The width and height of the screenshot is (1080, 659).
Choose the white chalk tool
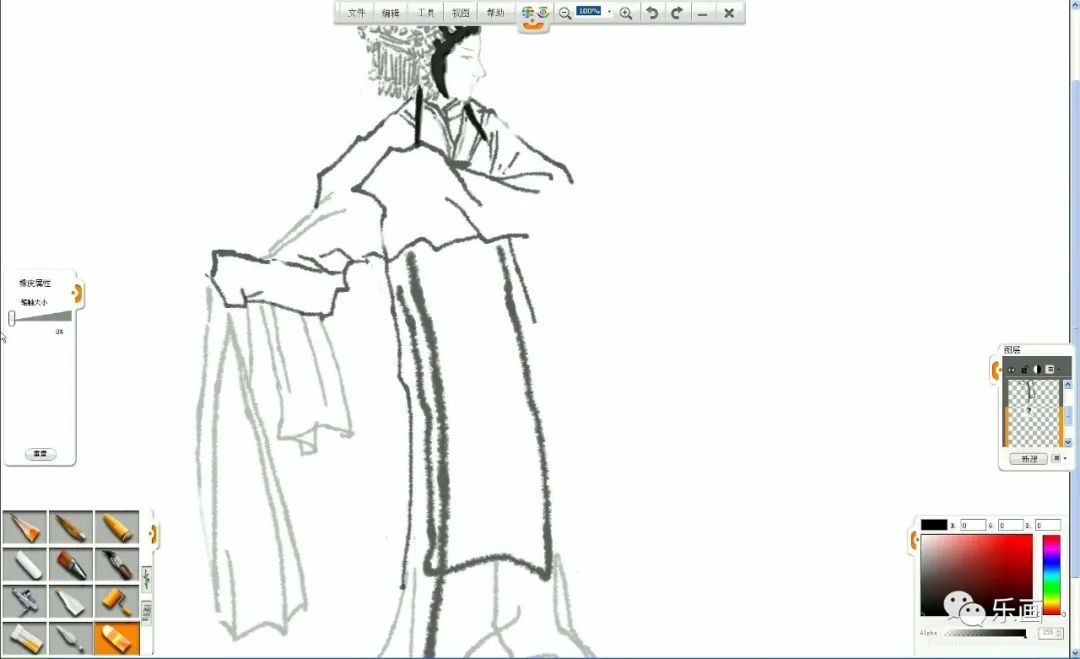pyautogui.click(x=25, y=565)
